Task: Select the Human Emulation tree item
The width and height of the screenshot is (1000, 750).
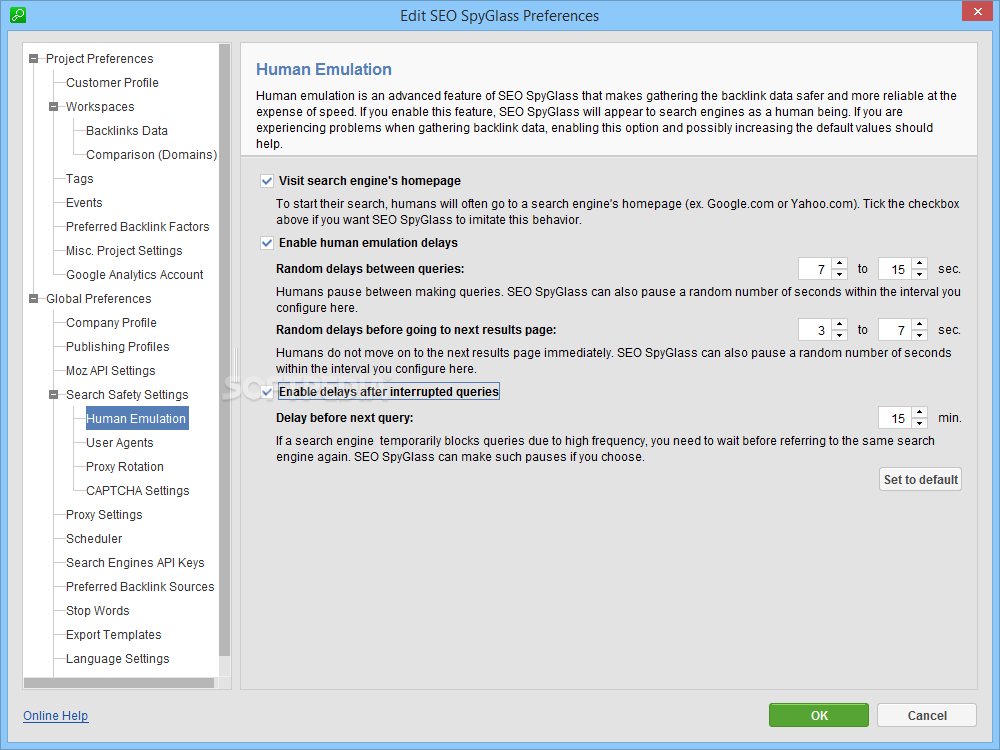Action: (x=136, y=418)
